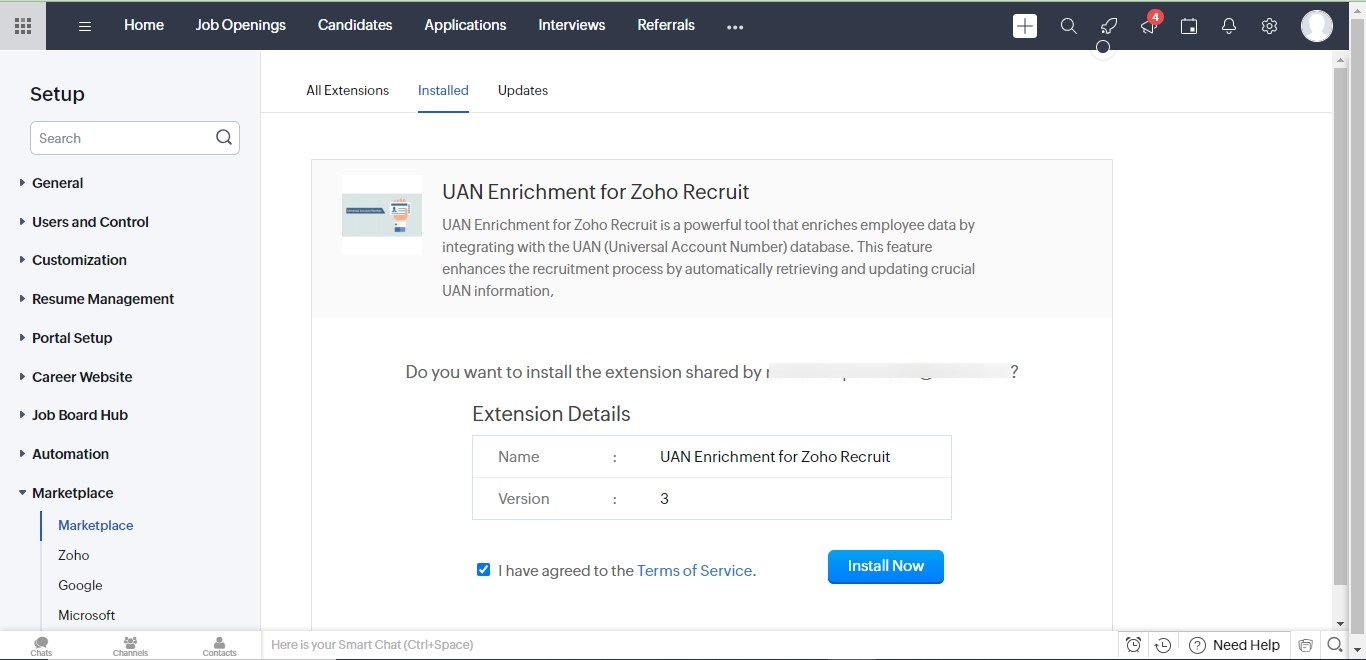Open the apps grid launcher
The image size is (1366, 660).
tap(22, 26)
